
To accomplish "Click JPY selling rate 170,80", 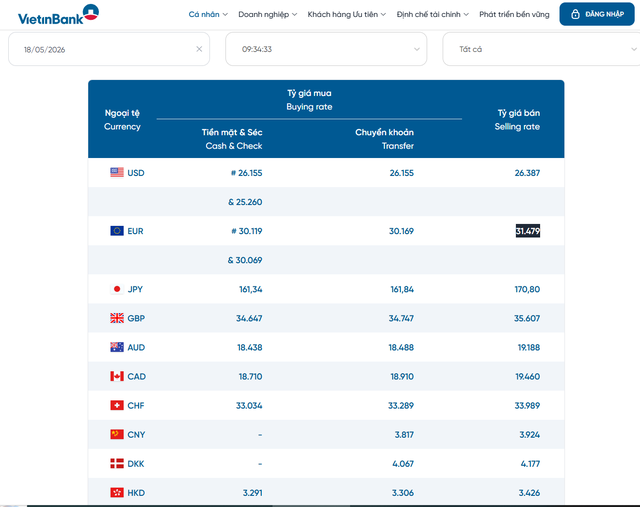I will (x=527, y=289).
